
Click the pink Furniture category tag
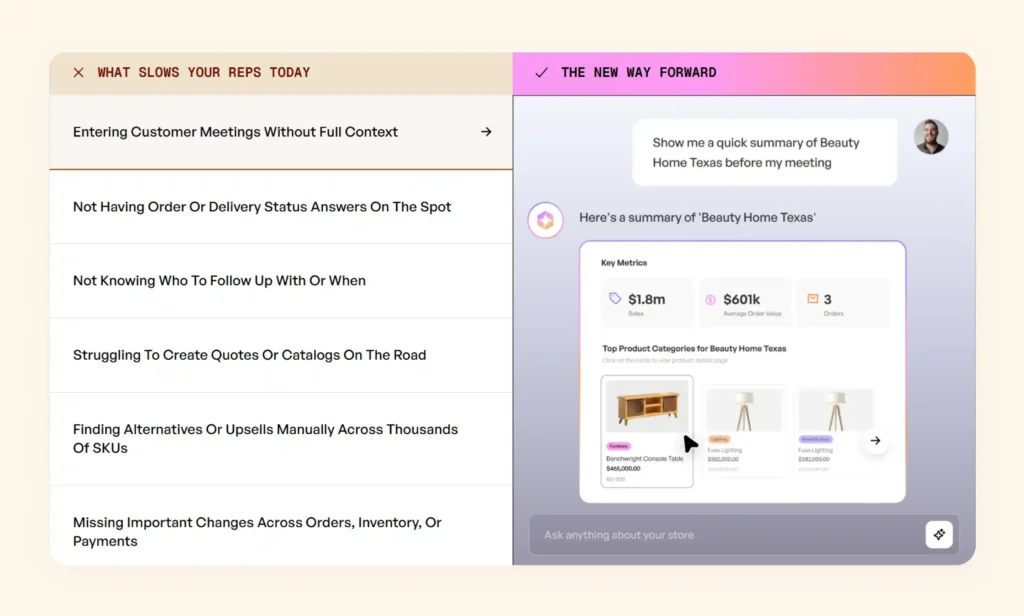click(x=618, y=446)
